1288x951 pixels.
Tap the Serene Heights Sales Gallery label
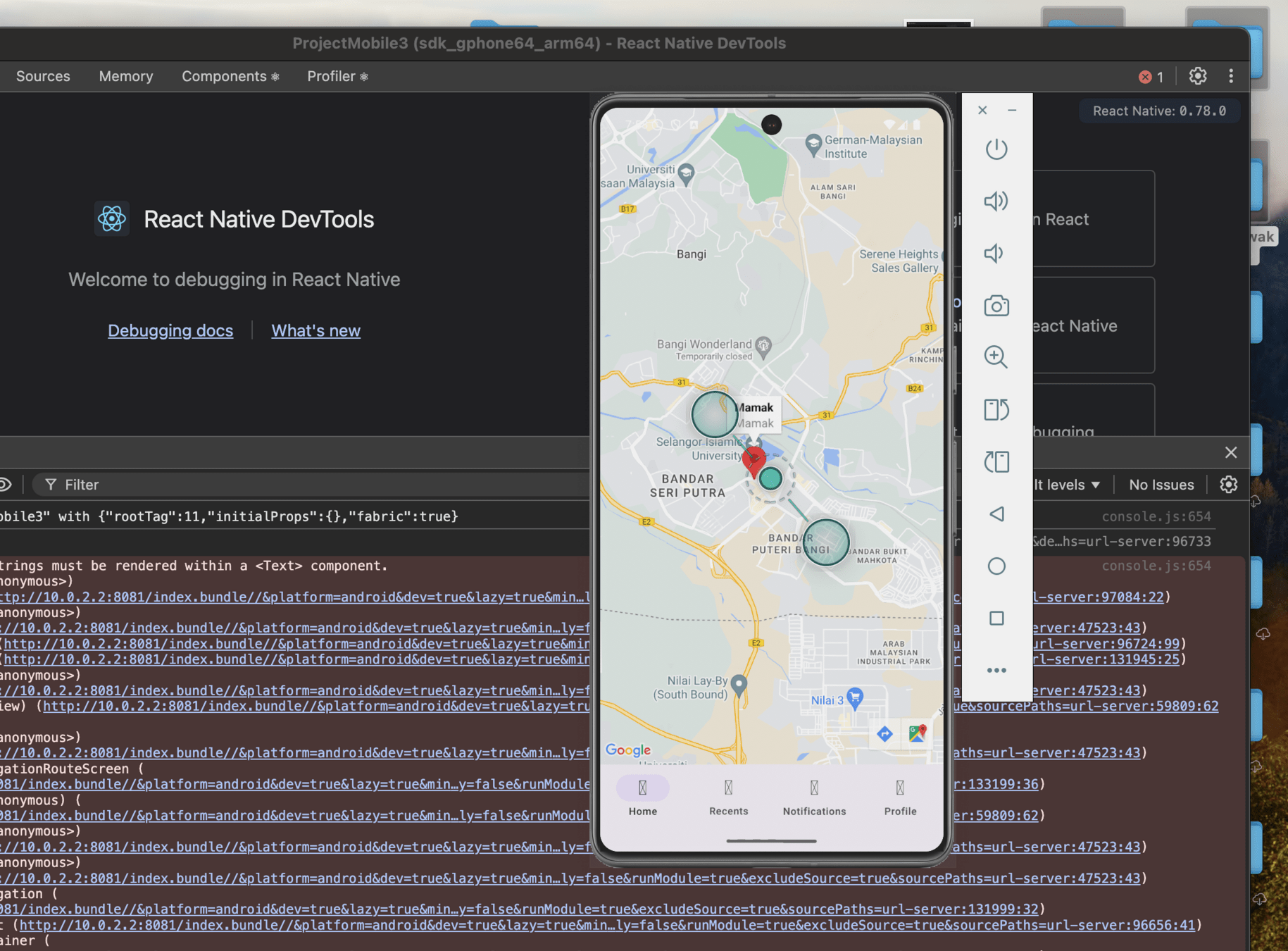click(899, 261)
